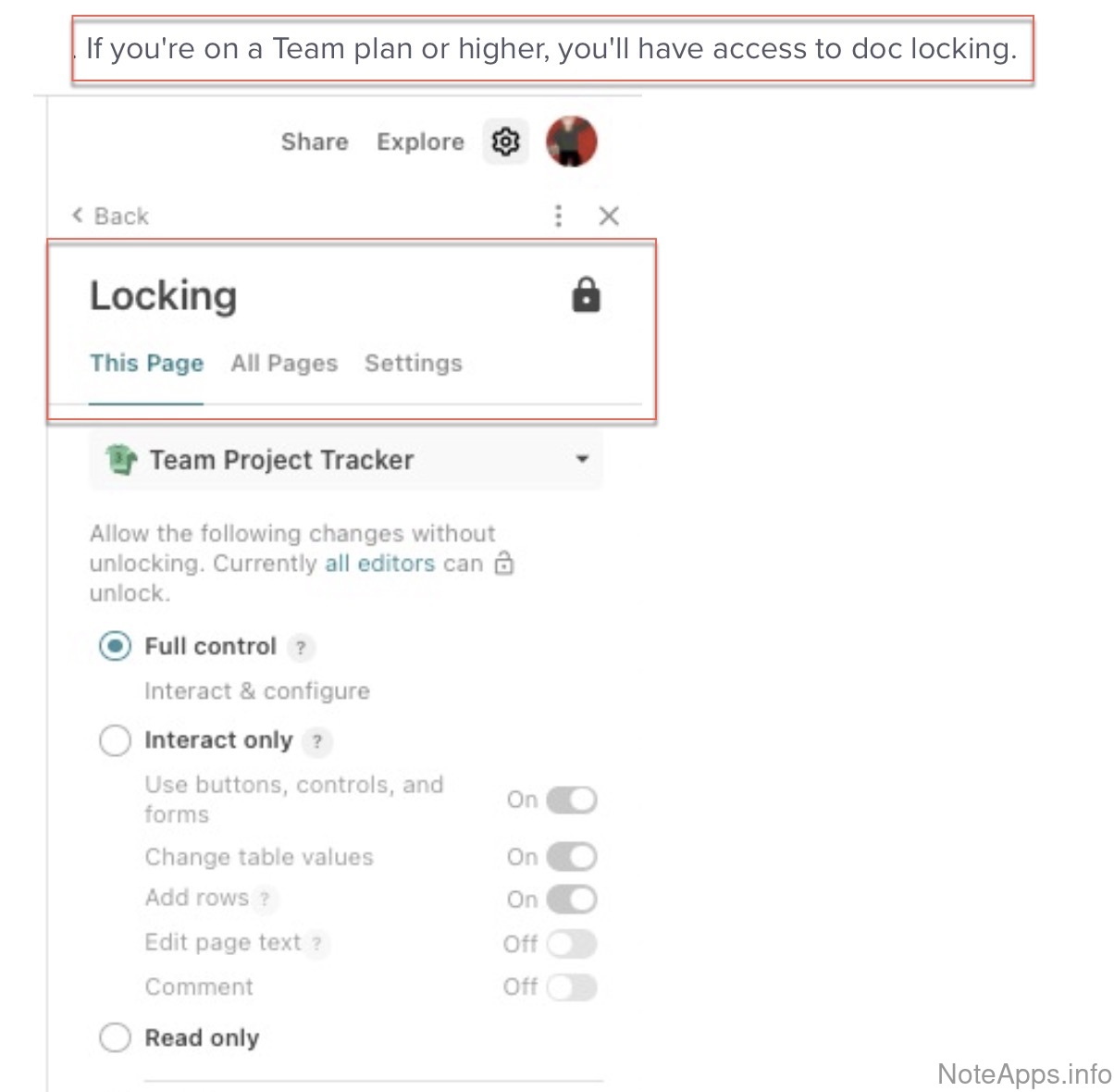This screenshot has width=1114, height=1092.
Task: Click help icon next to Full control
Action: [300, 648]
